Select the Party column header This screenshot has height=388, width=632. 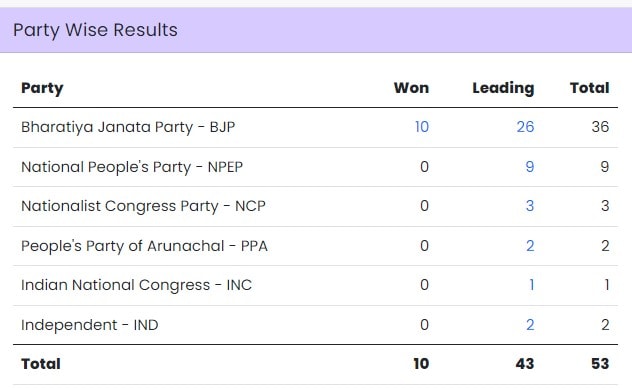(42, 88)
